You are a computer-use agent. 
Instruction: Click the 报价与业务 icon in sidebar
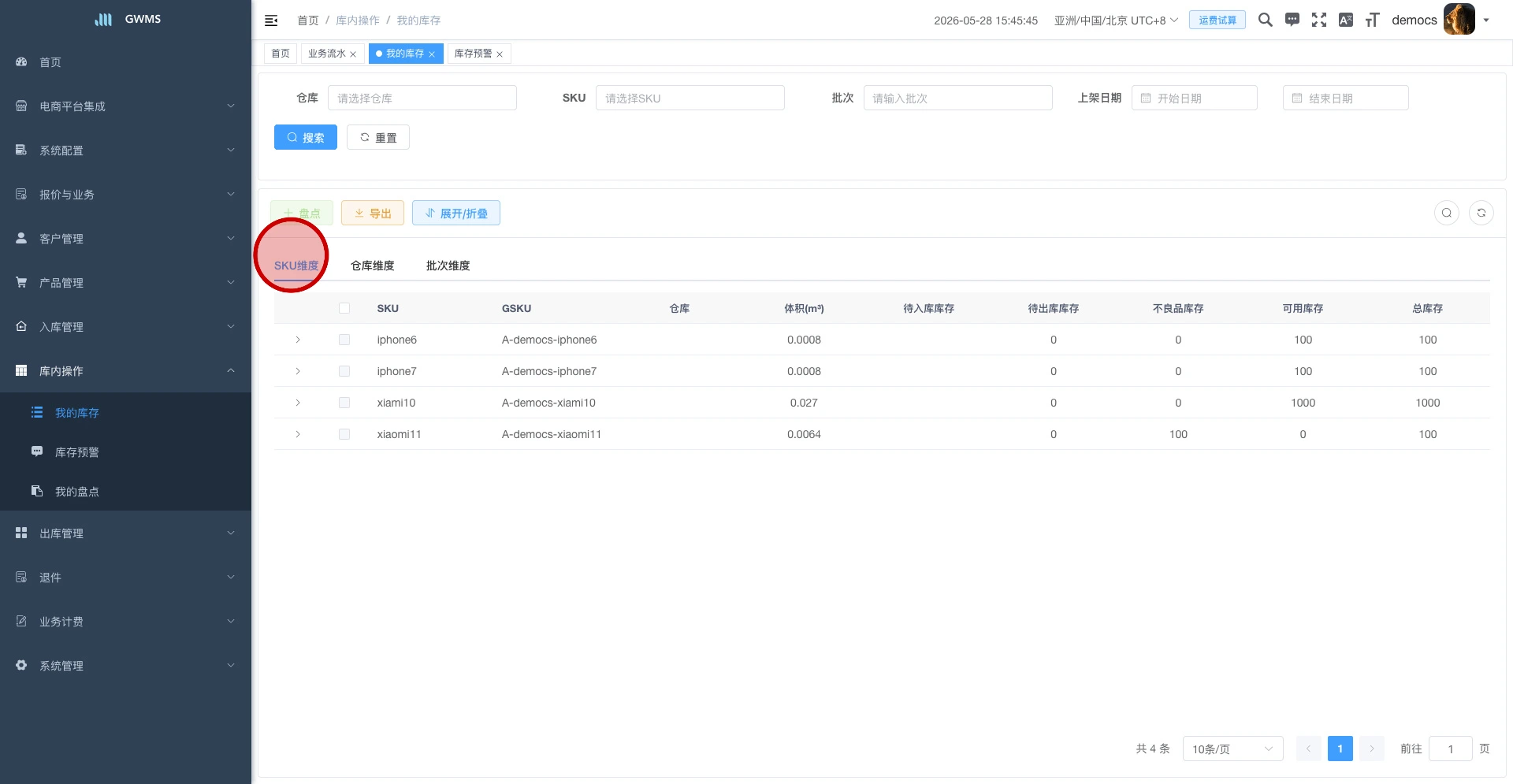point(21,194)
